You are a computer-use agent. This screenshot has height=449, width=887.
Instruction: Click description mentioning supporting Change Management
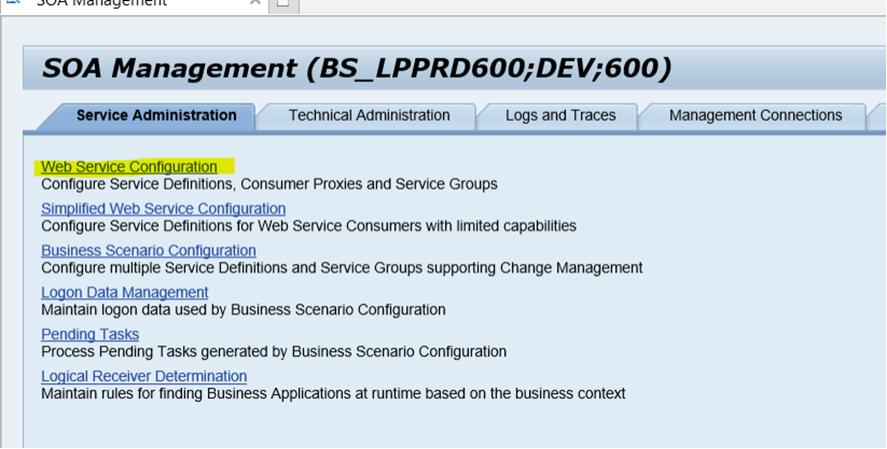(342, 267)
